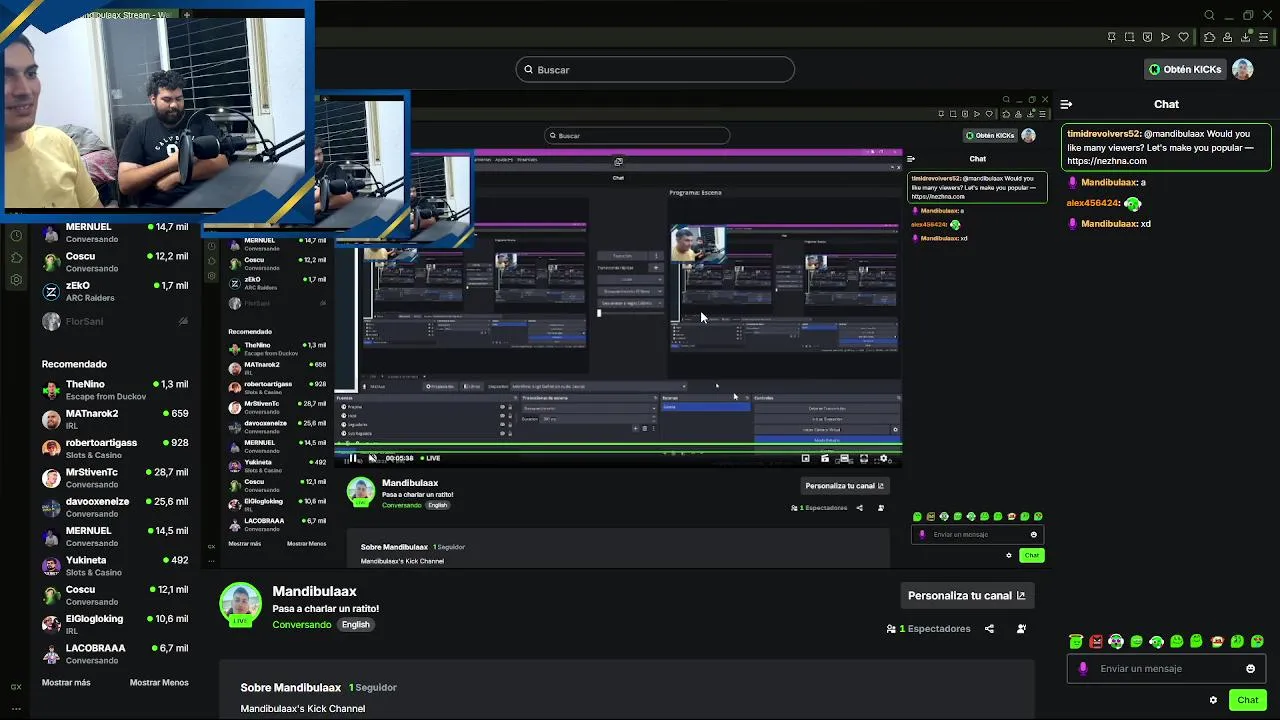
Task: Select the first green emote in main chat
Action: [x=1076, y=642]
